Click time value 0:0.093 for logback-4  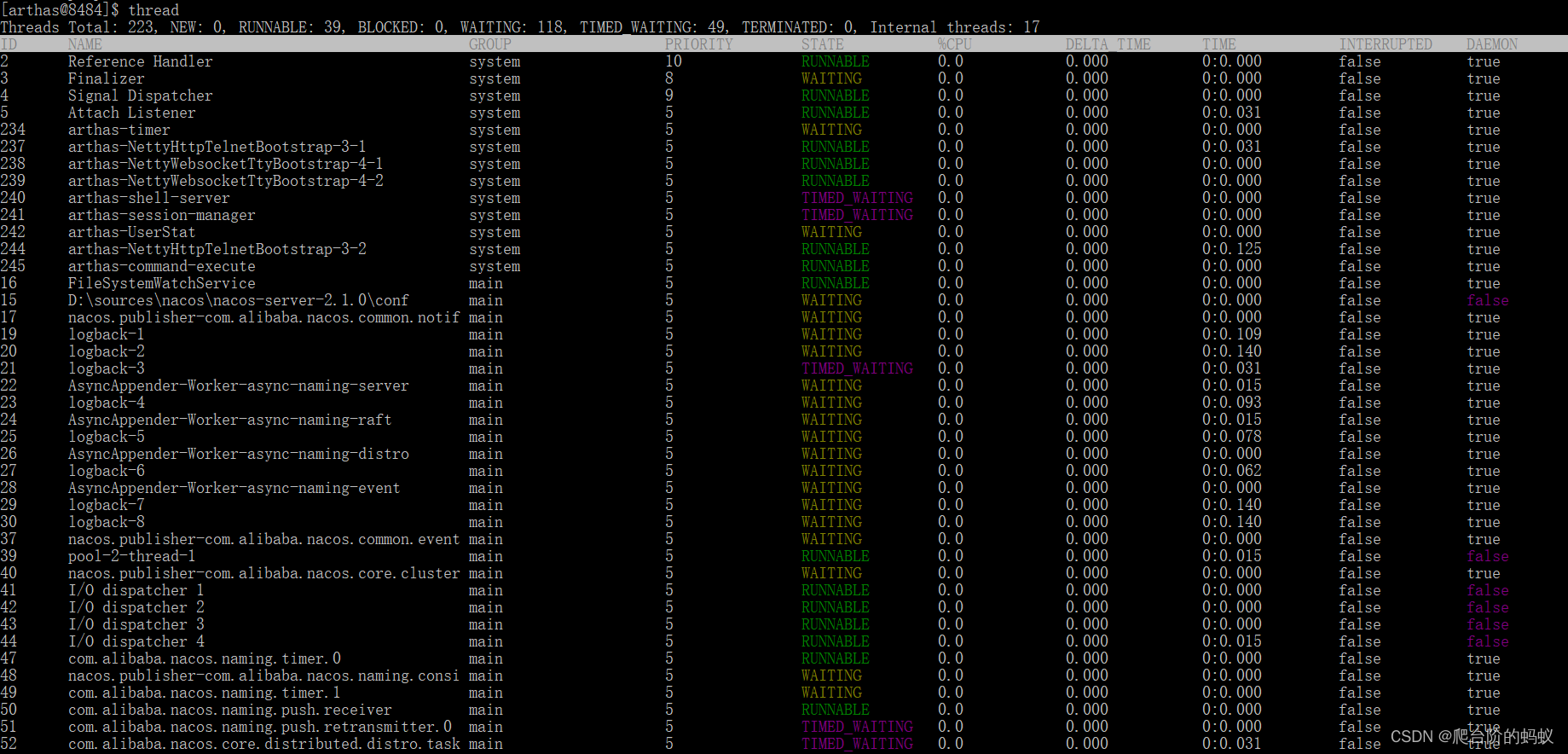[x=1232, y=403]
